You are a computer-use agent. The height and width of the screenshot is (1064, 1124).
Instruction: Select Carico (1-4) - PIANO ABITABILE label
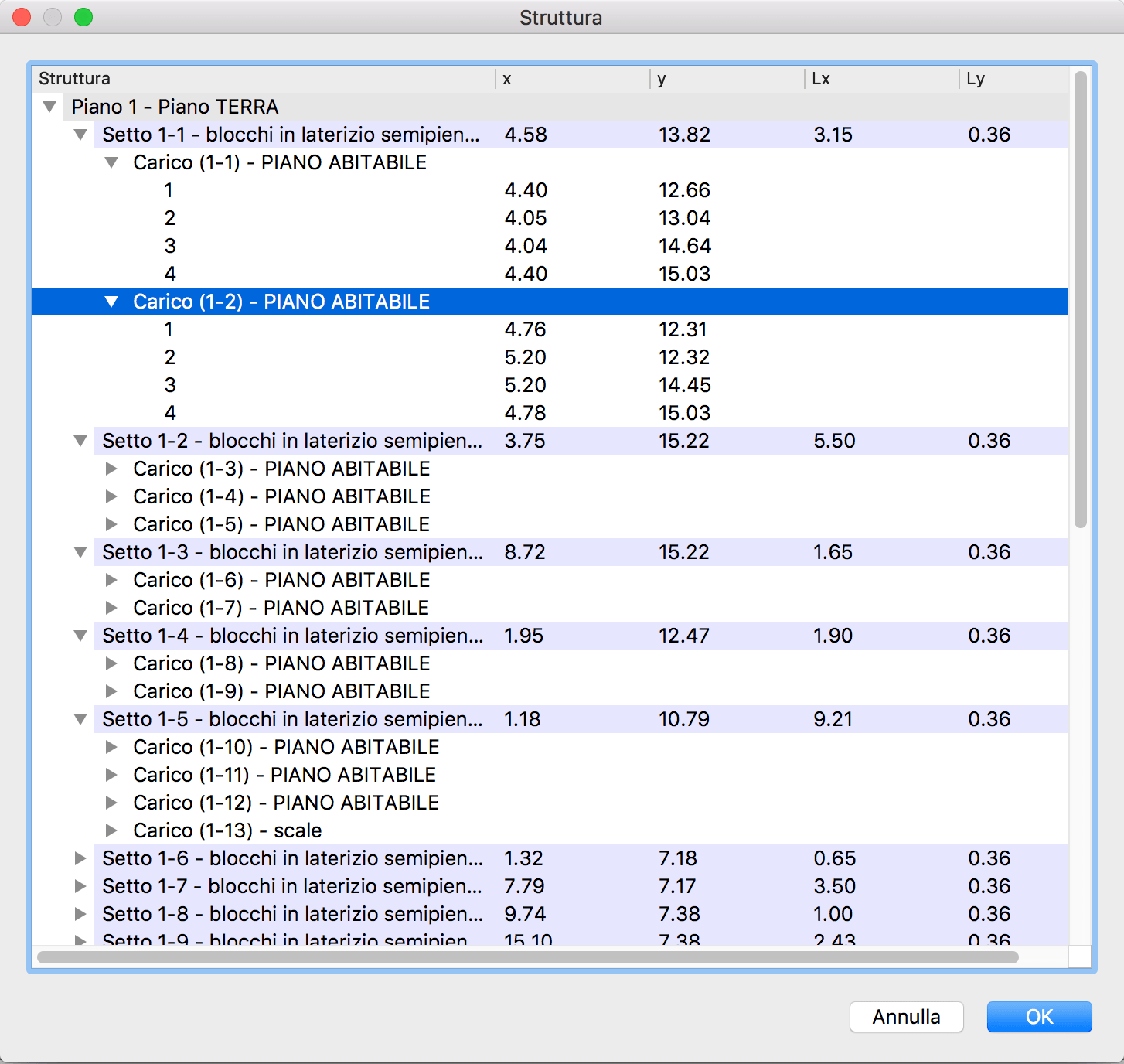click(x=281, y=496)
